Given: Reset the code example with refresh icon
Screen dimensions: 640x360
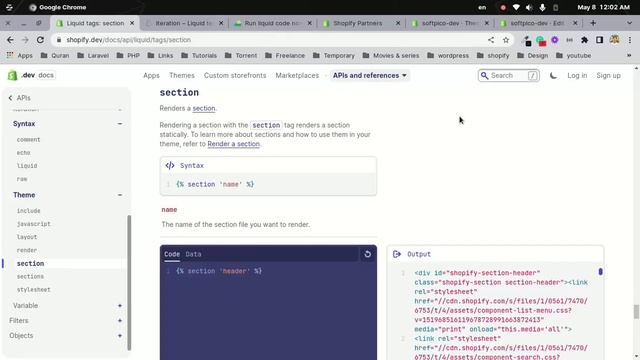Looking at the screenshot, I should point(367,254).
